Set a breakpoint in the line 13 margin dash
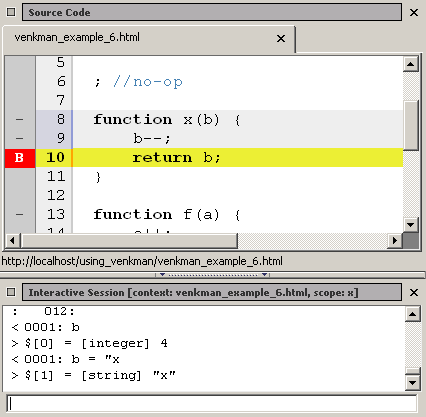Screen dimensions: 426x417 point(20,214)
